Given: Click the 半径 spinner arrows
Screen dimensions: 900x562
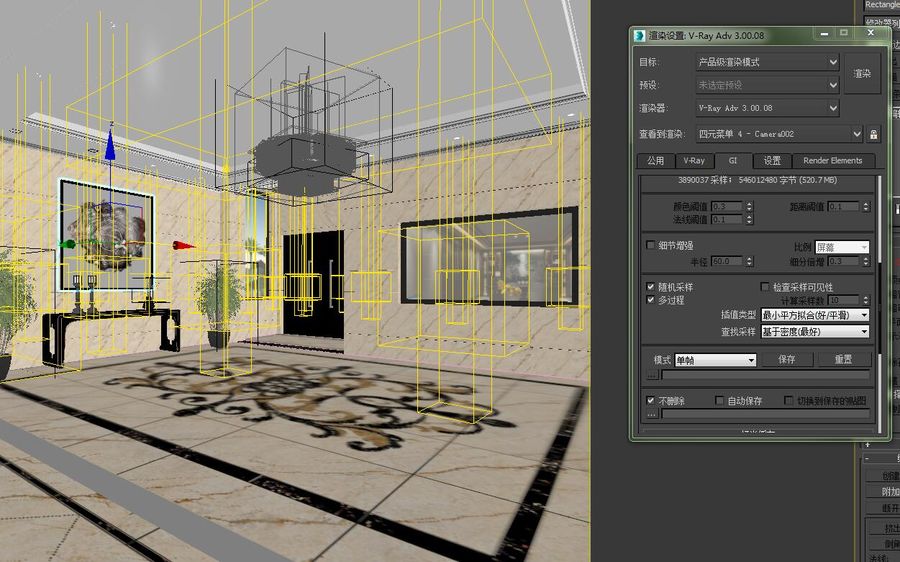Looking at the screenshot, I should click(749, 261).
